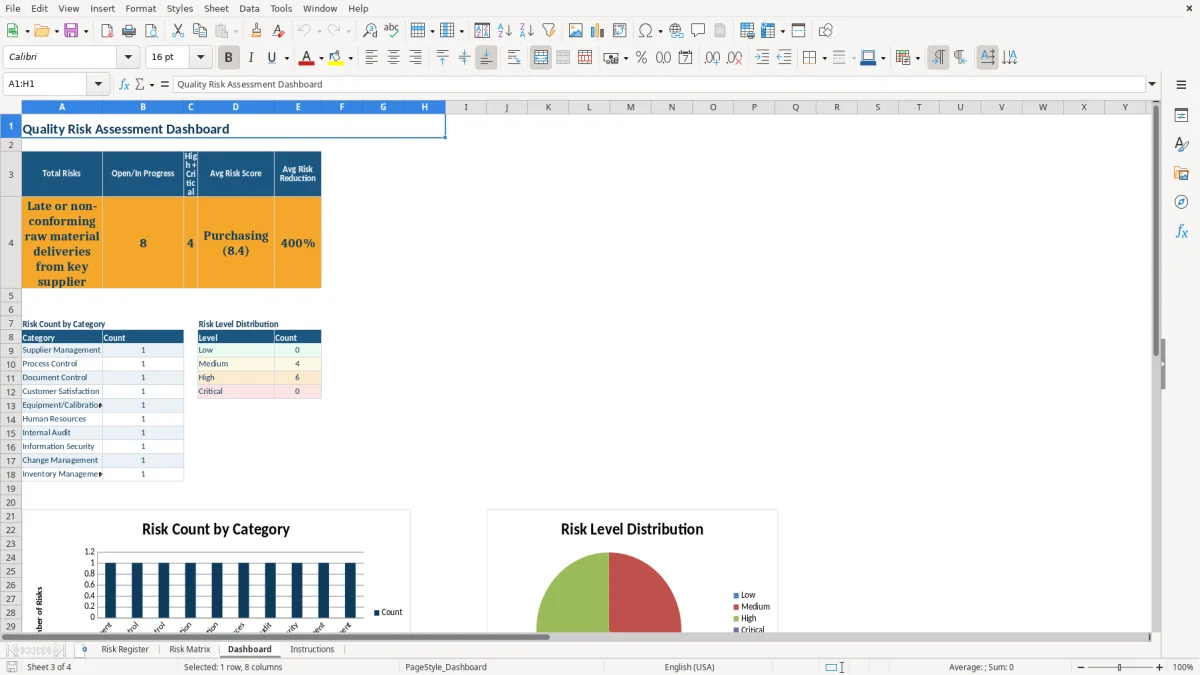This screenshot has height=675, width=1200.
Task: Open Find and Replace tool
Action: [370, 30]
